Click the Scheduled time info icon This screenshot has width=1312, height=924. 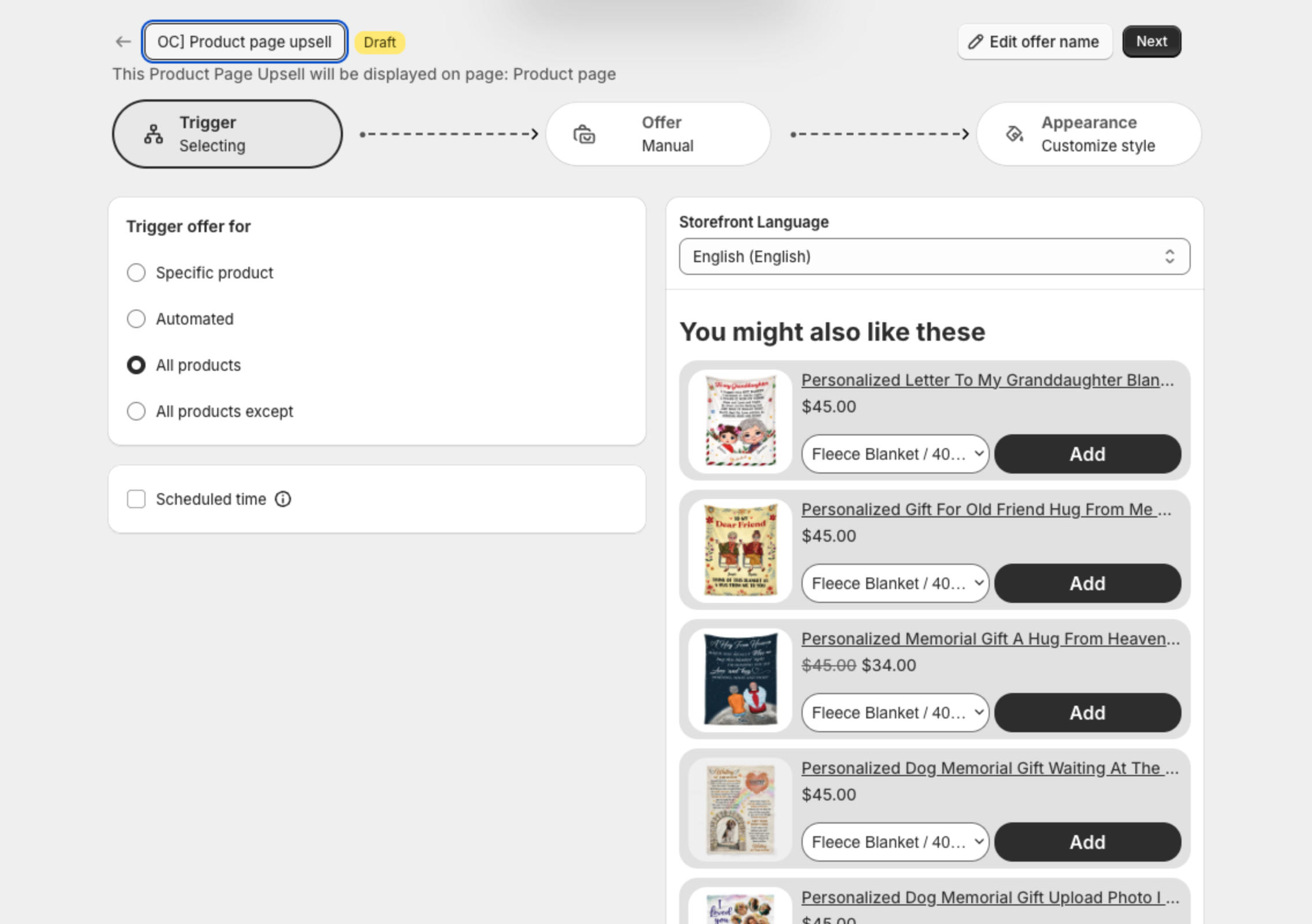(283, 499)
